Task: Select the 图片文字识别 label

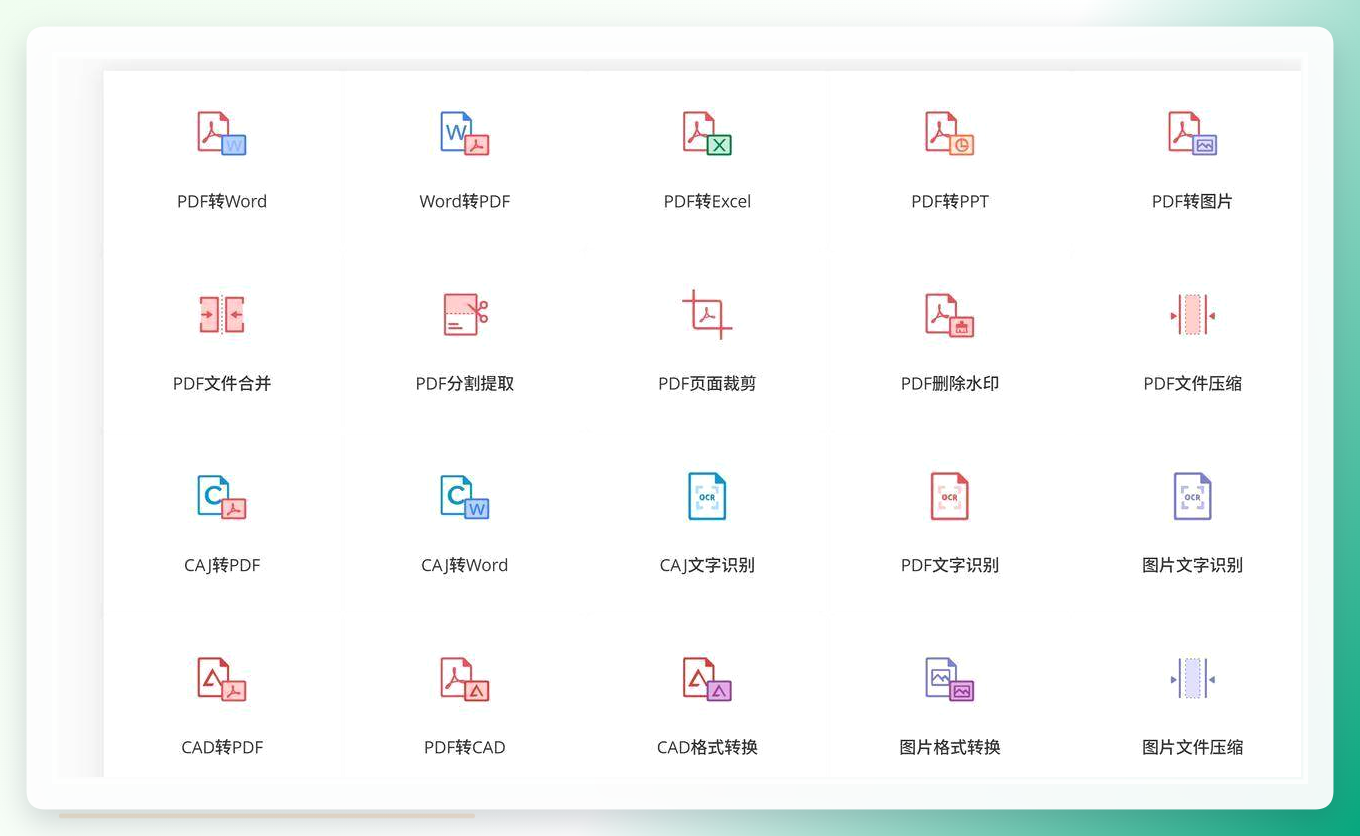Action: tap(1193, 565)
